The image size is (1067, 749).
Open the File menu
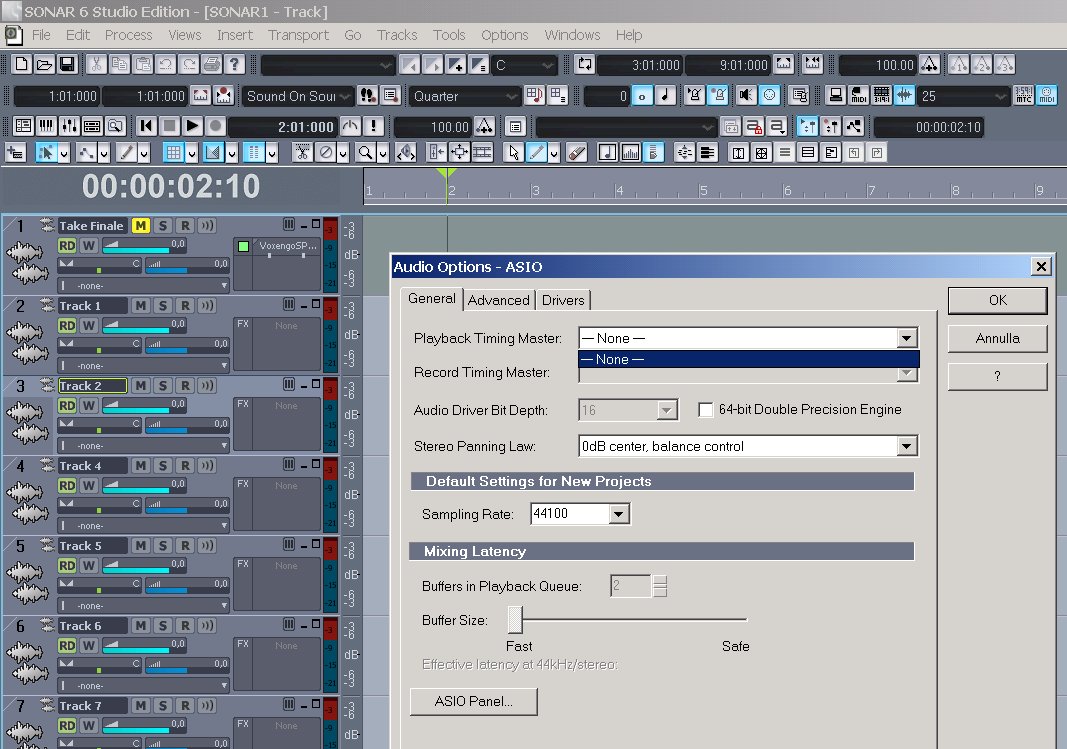click(41, 35)
